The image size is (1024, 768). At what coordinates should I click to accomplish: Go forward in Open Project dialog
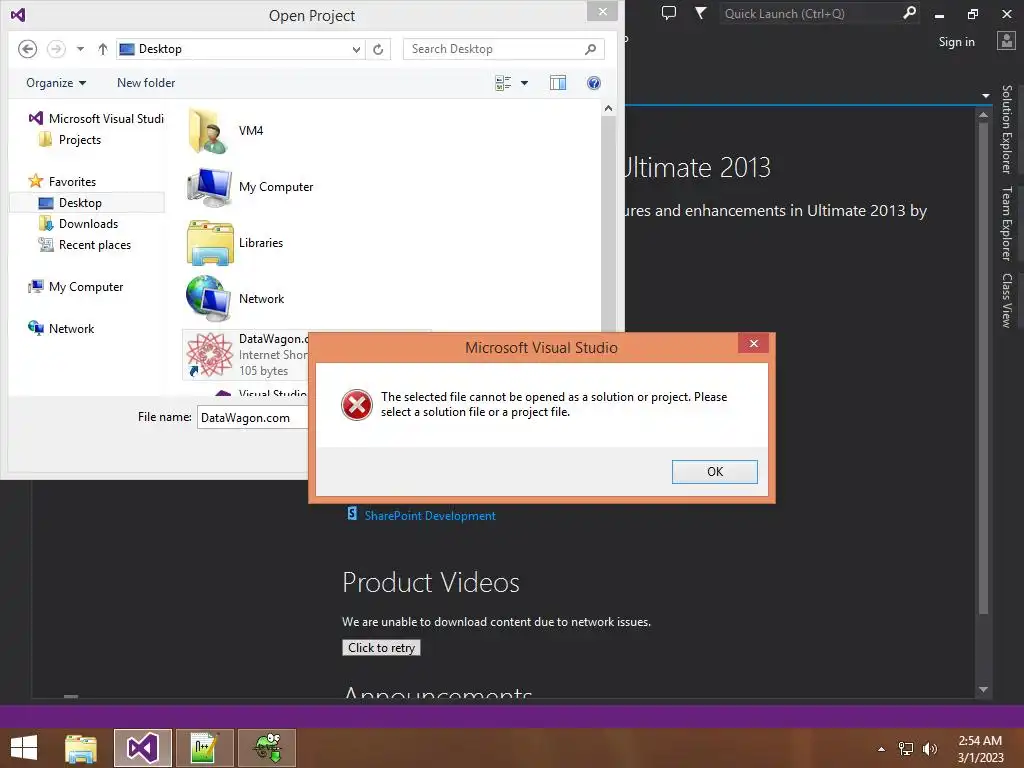[56, 49]
